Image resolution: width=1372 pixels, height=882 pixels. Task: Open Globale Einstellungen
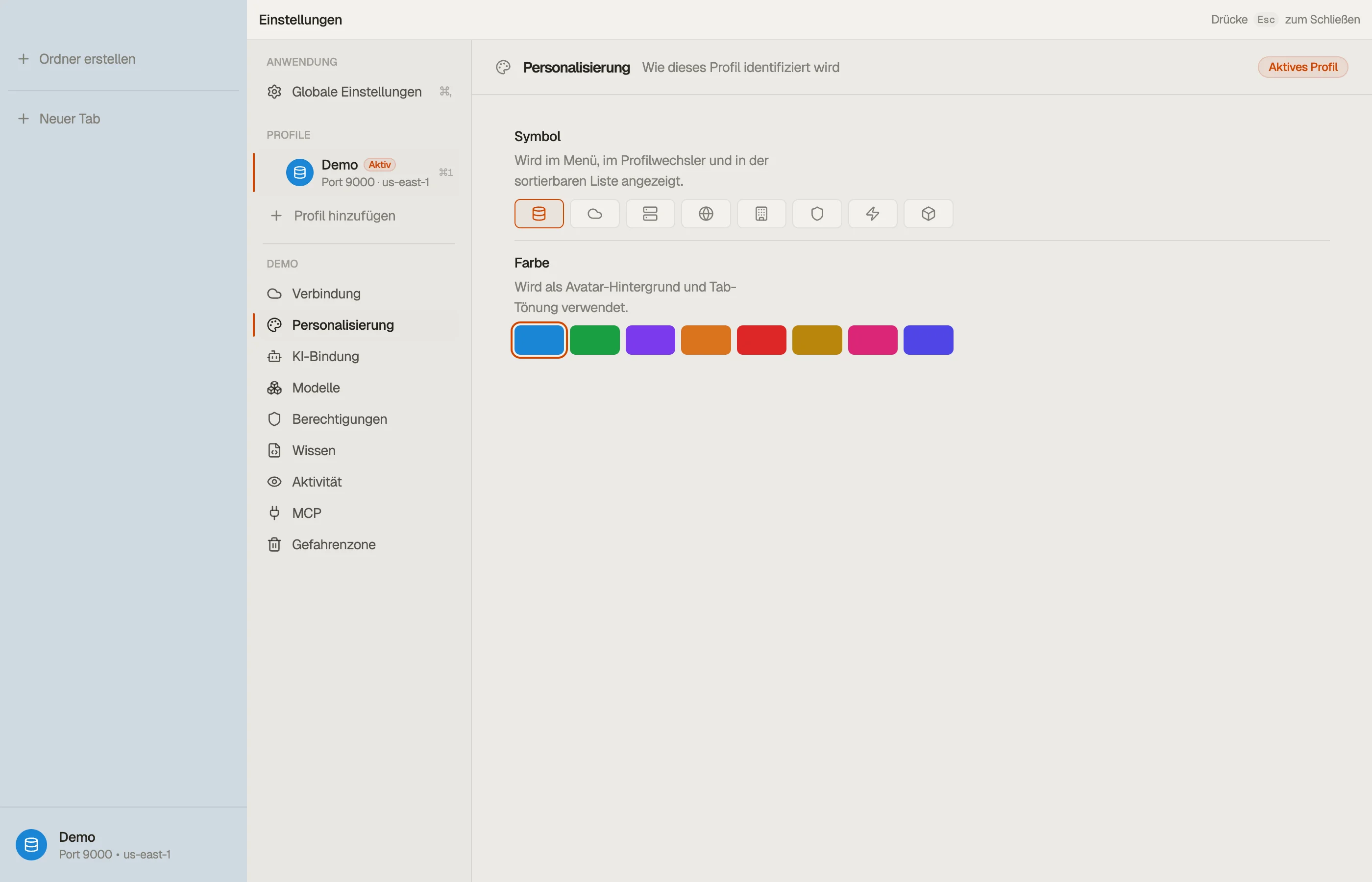359,92
